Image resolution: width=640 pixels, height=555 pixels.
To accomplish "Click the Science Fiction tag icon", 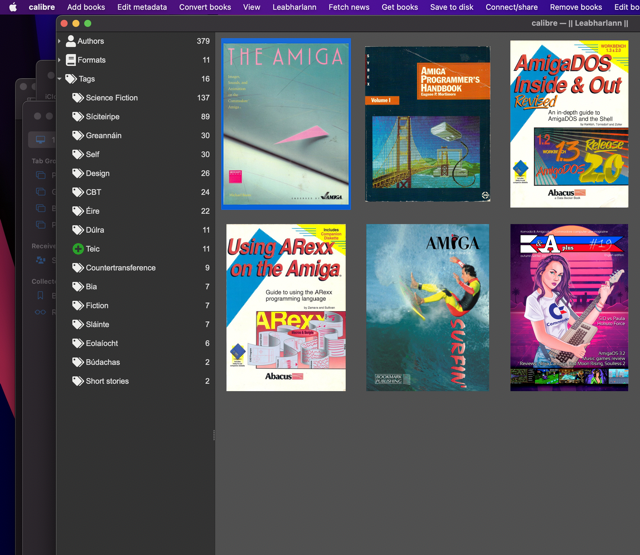I will [x=78, y=98].
